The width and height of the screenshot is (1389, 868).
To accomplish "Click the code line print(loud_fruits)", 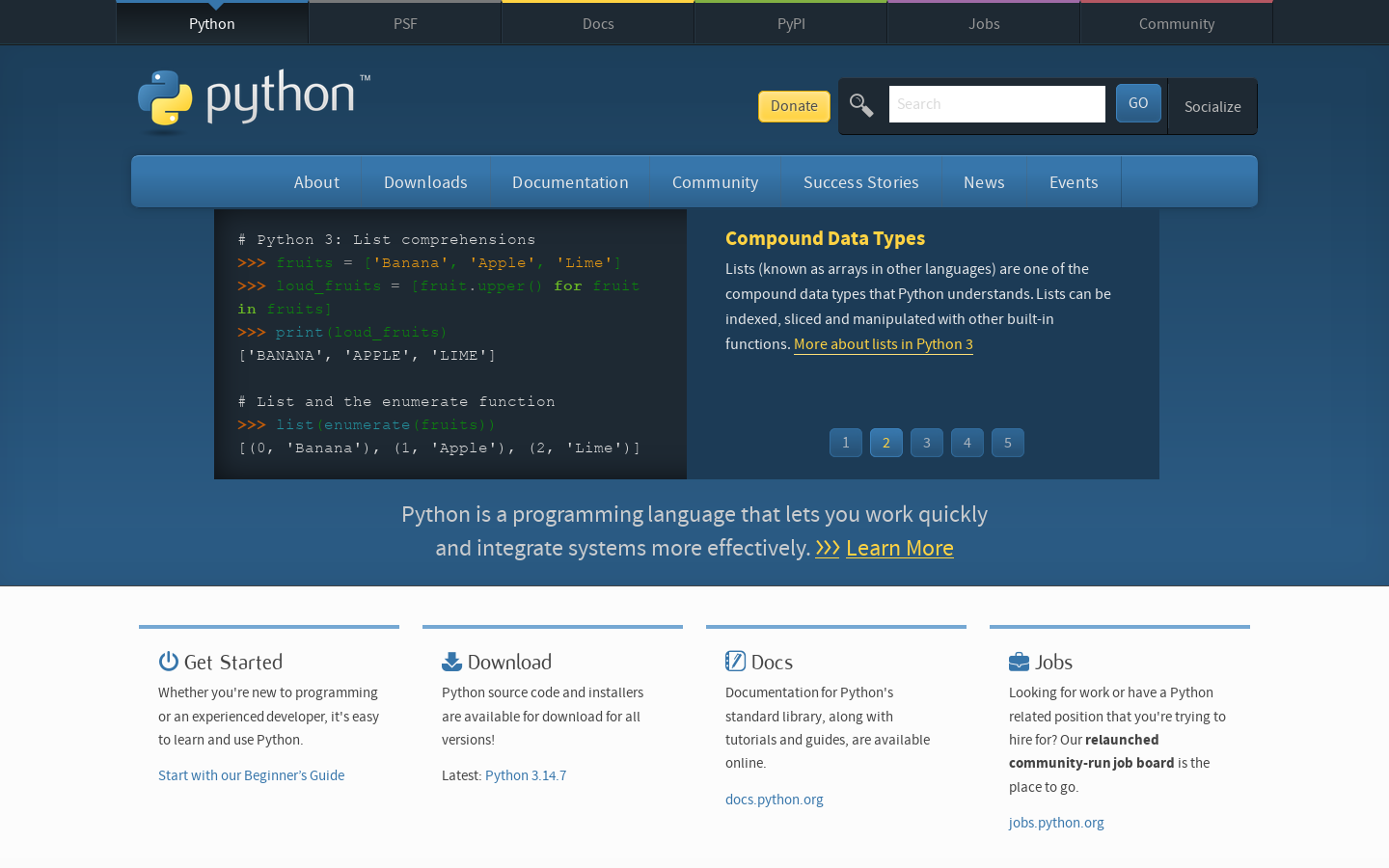I will click(x=342, y=332).
